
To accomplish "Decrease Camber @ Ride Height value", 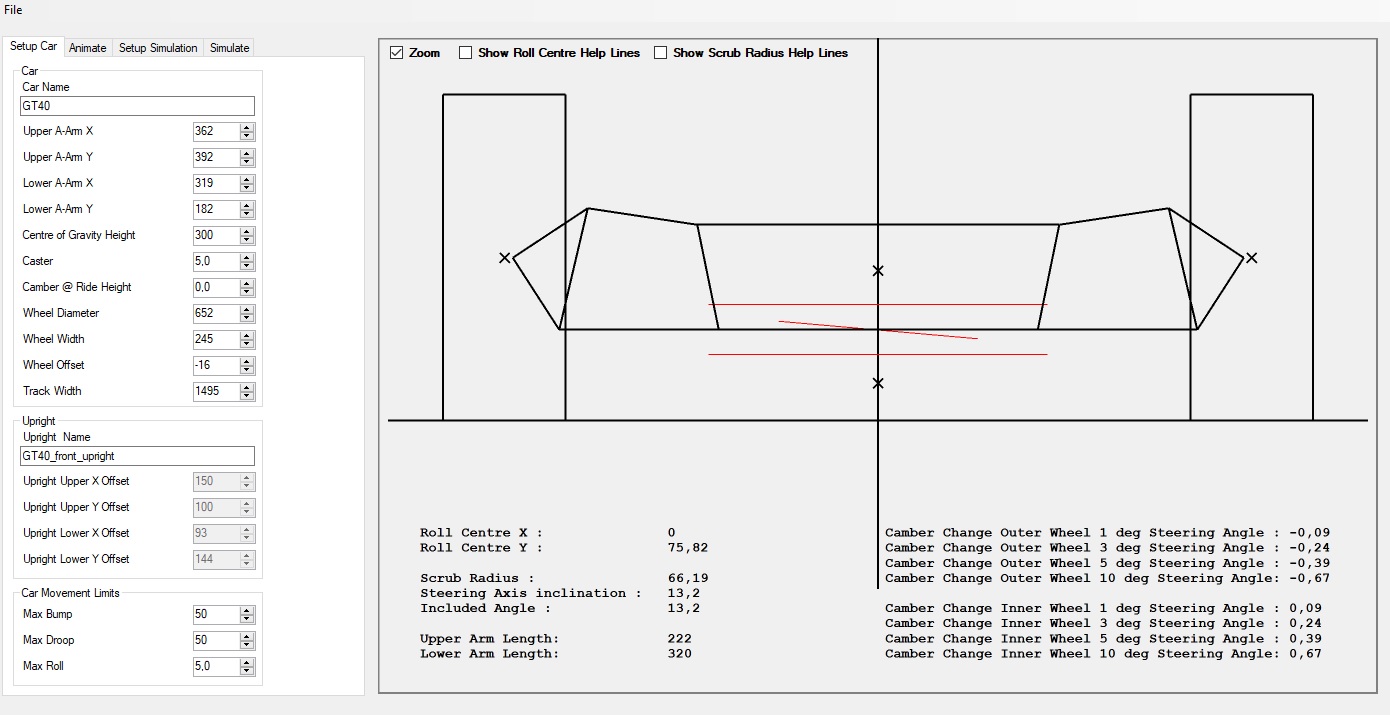I will 247,291.
